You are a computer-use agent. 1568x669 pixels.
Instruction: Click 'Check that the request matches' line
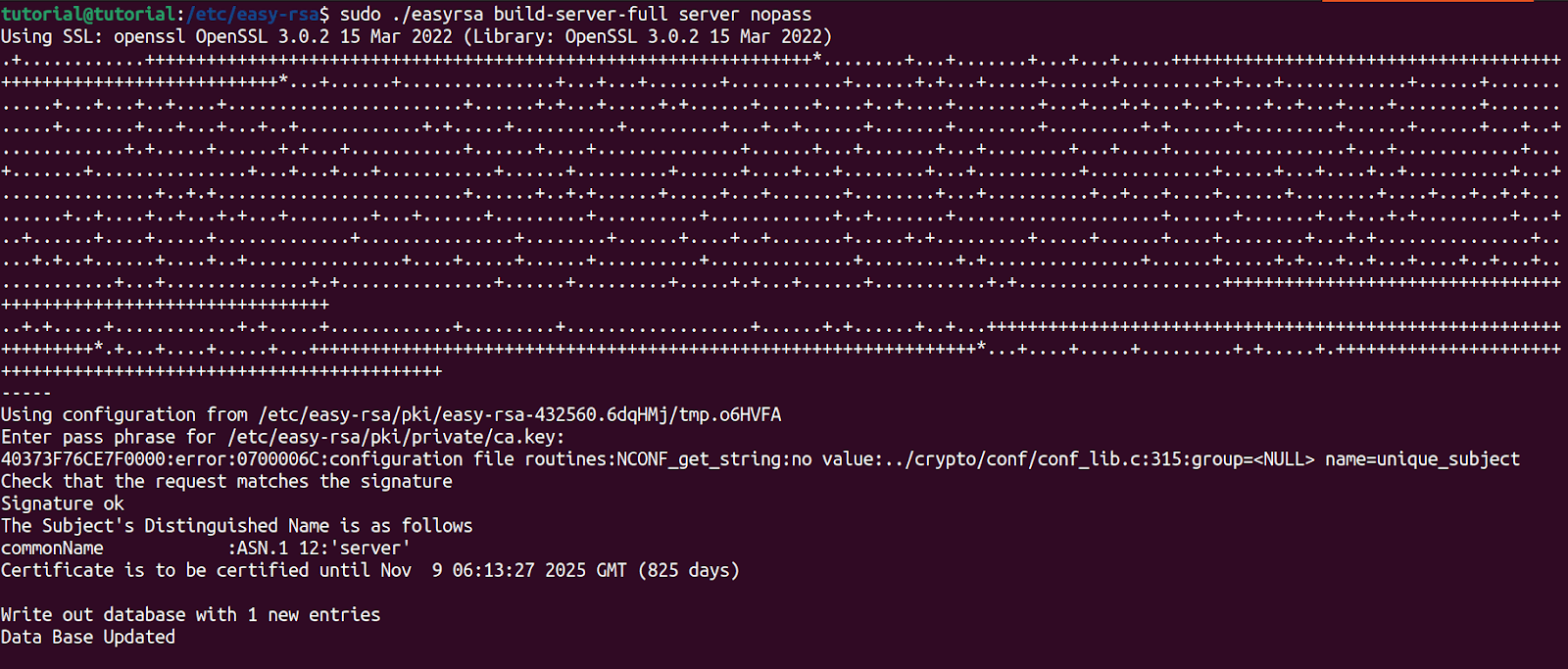(226, 481)
